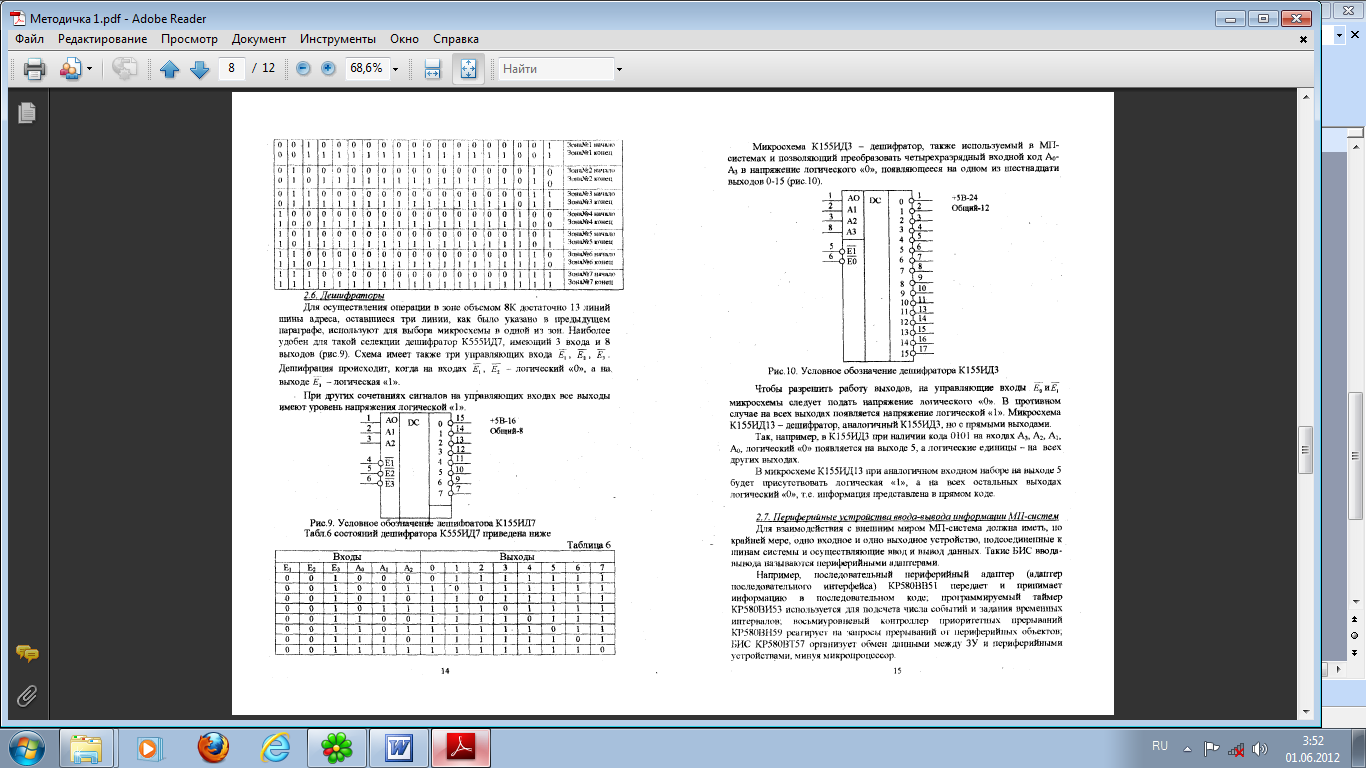Click the «Входы» table header

coord(347,555)
